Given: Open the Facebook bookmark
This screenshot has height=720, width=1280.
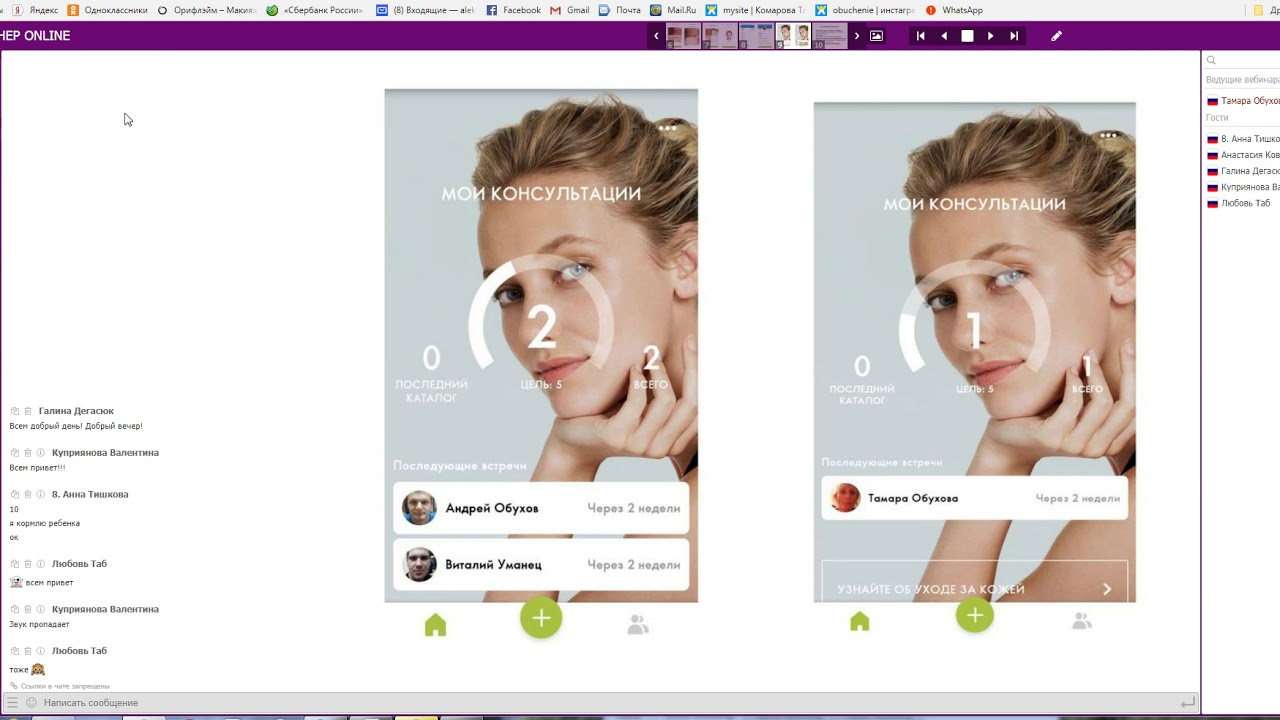Looking at the screenshot, I should [x=513, y=10].
